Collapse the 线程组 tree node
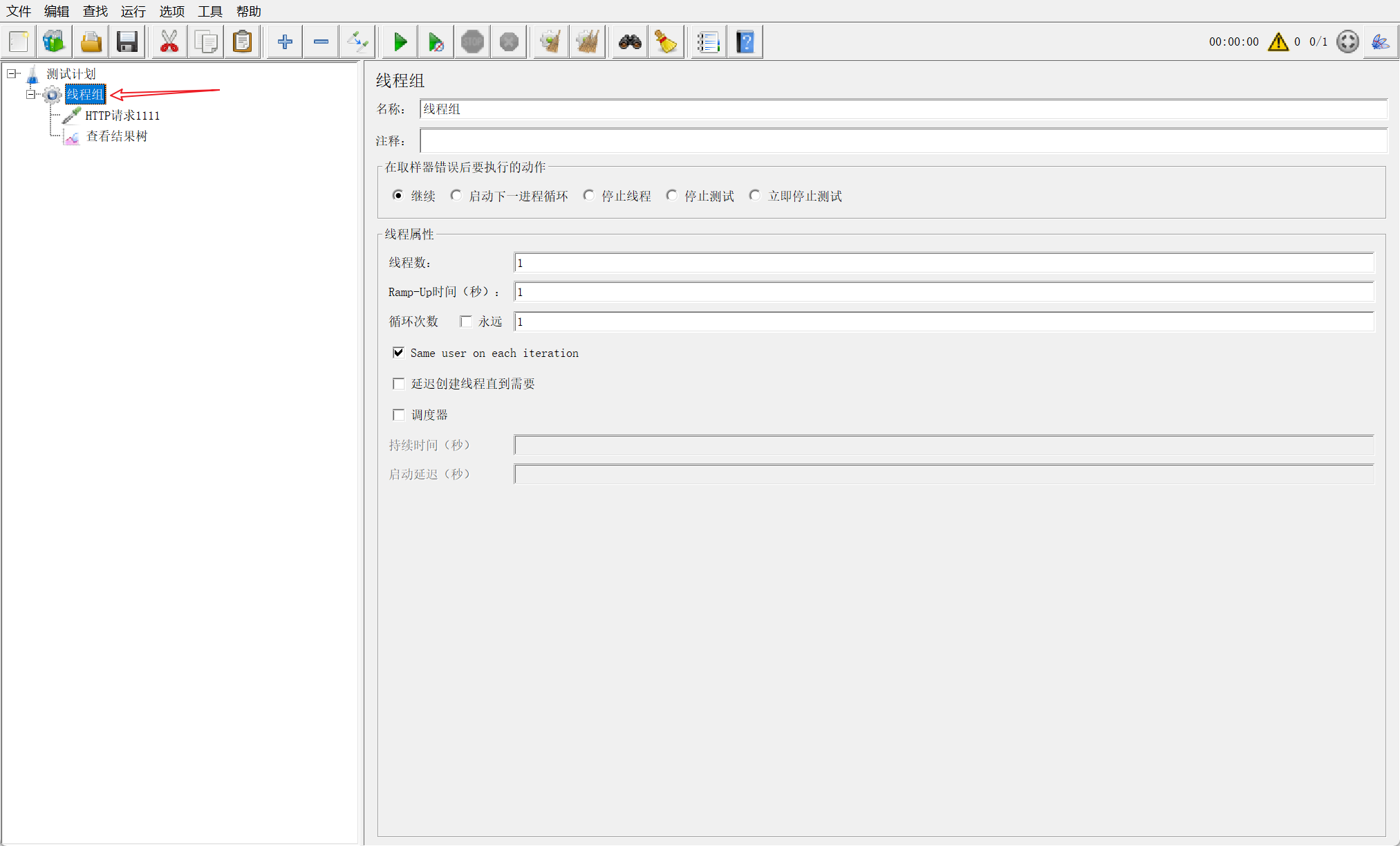1400x846 pixels. tap(30, 95)
